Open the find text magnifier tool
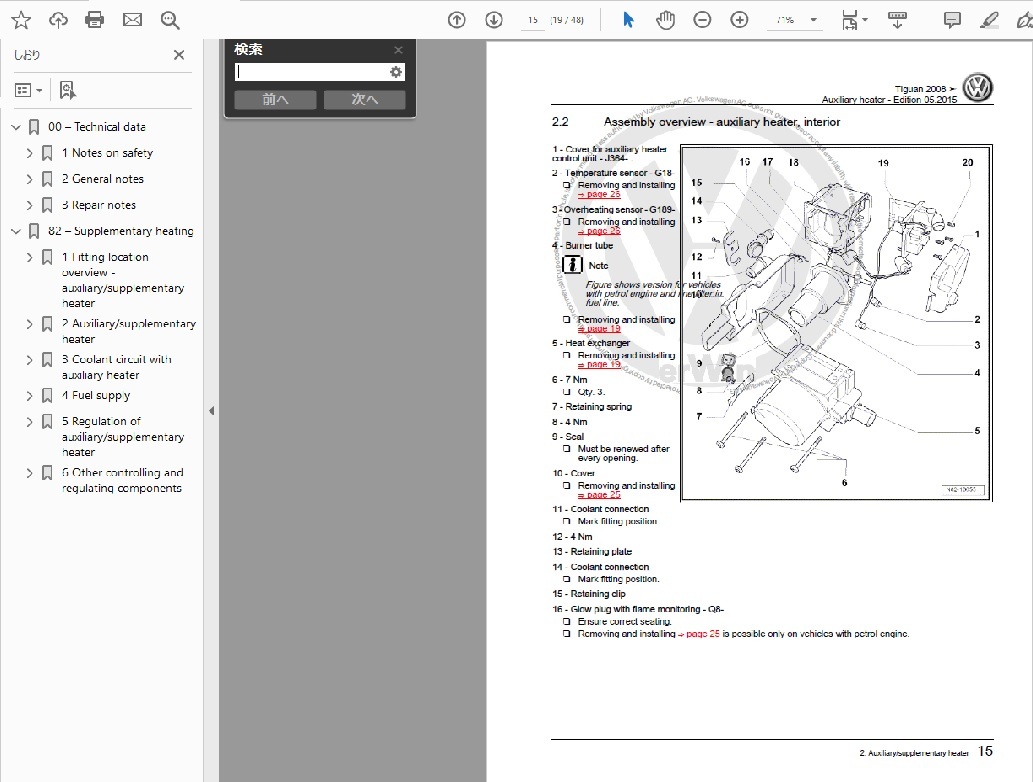This screenshot has height=782, width=1033. 170,20
